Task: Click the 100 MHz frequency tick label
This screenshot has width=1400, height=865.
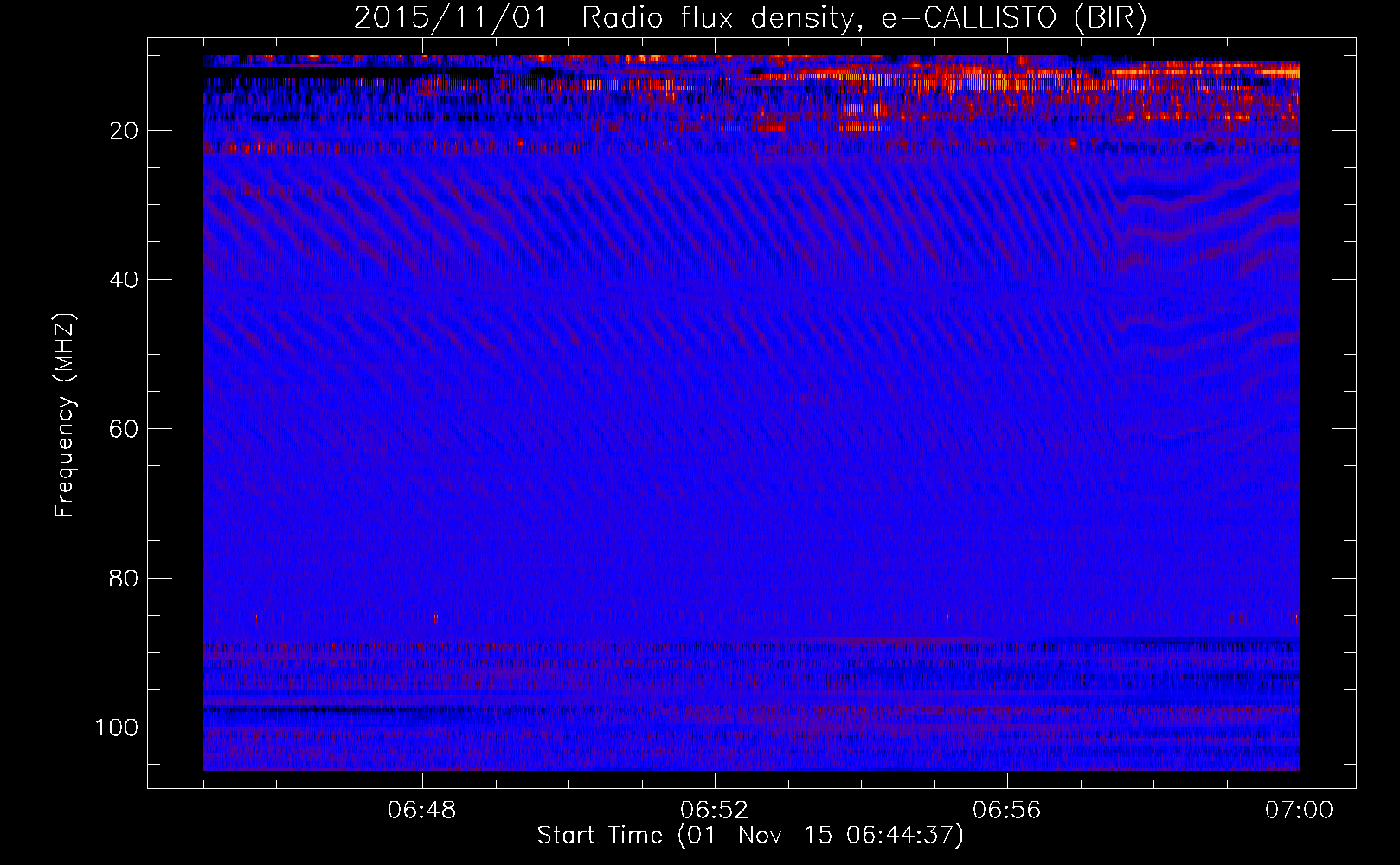Action: (x=117, y=727)
